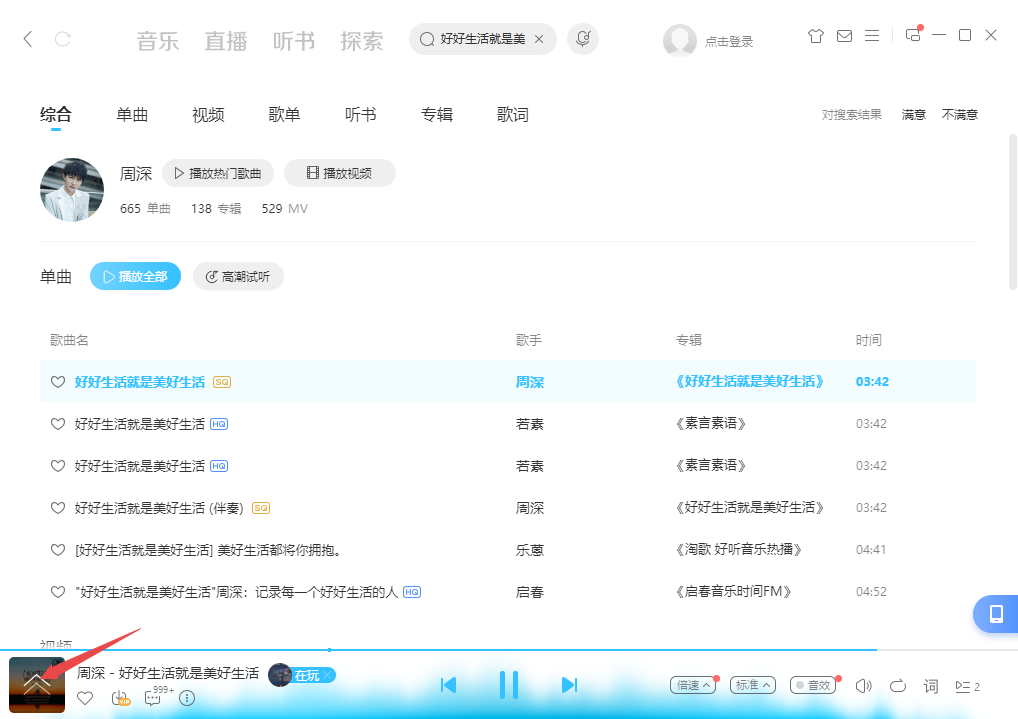The image size is (1018, 719).
Task: Toggle mini-mode with the window switch icon
Action: (912, 35)
